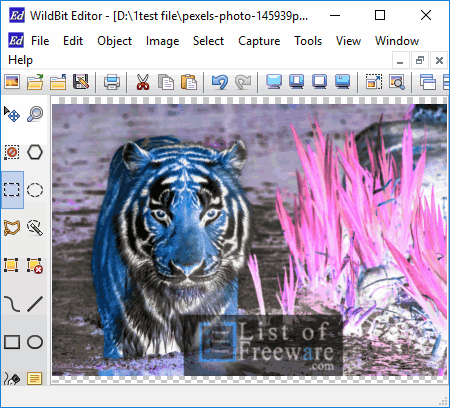The width and height of the screenshot is (450, 408).
Task: Close the inner document window
Action: point(439,61)
